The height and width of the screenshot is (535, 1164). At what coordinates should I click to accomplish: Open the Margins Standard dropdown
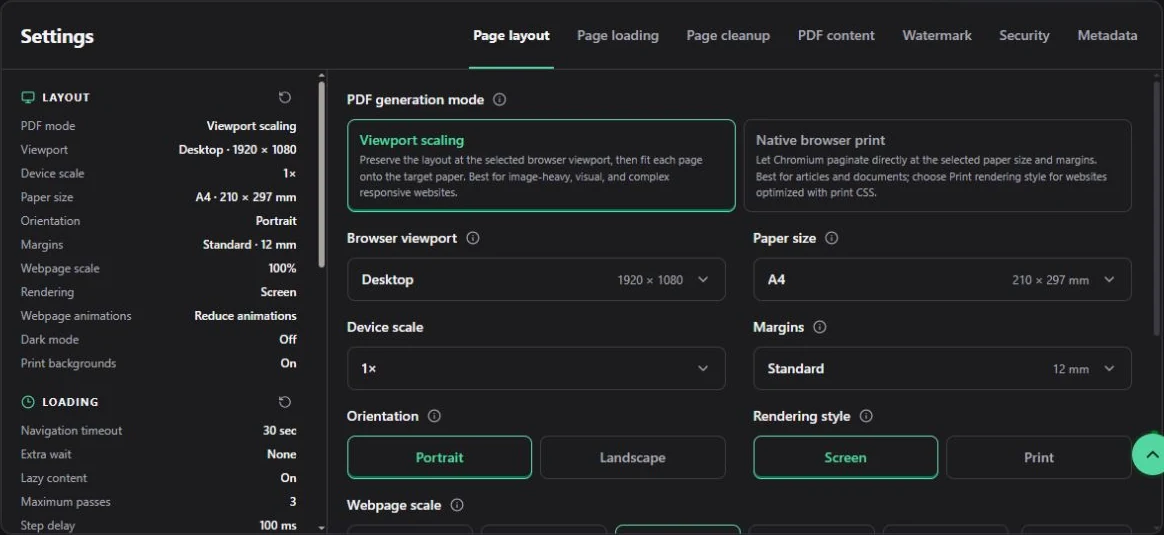942,368
